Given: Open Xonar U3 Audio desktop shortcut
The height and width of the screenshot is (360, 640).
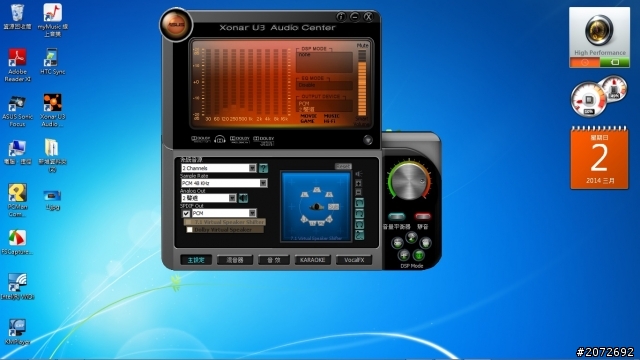Looking at the screenshot, I should [x=53, y=110].
